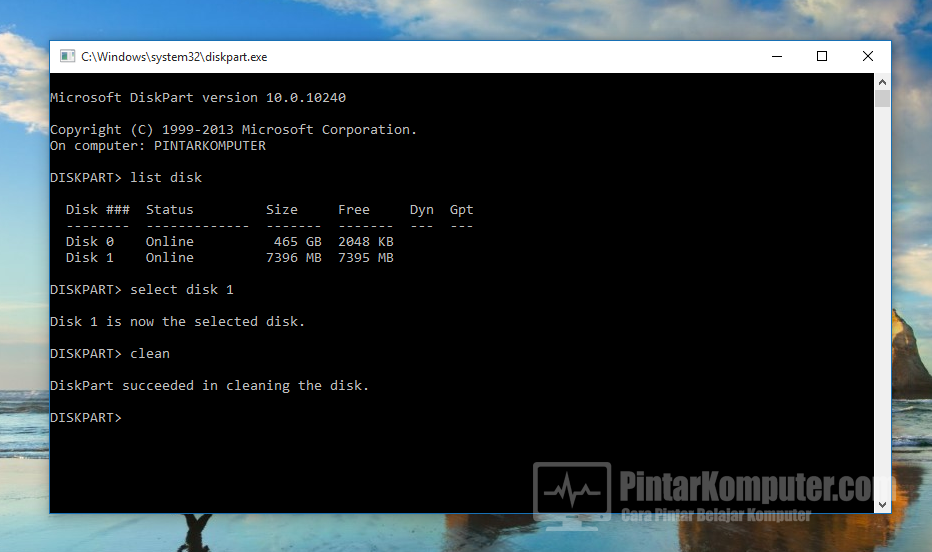The image size is (932, 552).
Task: Click the '7395 MB' free value
Action: click(366, 258)
